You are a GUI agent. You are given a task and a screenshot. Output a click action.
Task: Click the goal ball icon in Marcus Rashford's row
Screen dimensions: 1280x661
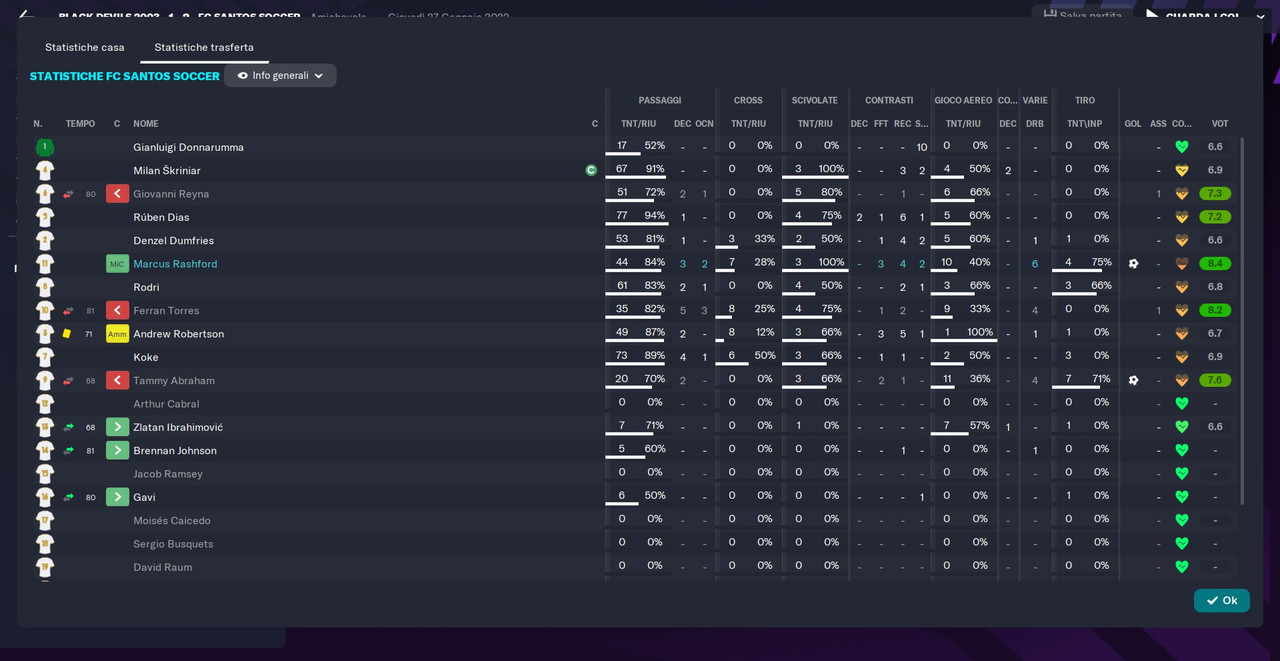(1133, 264)
